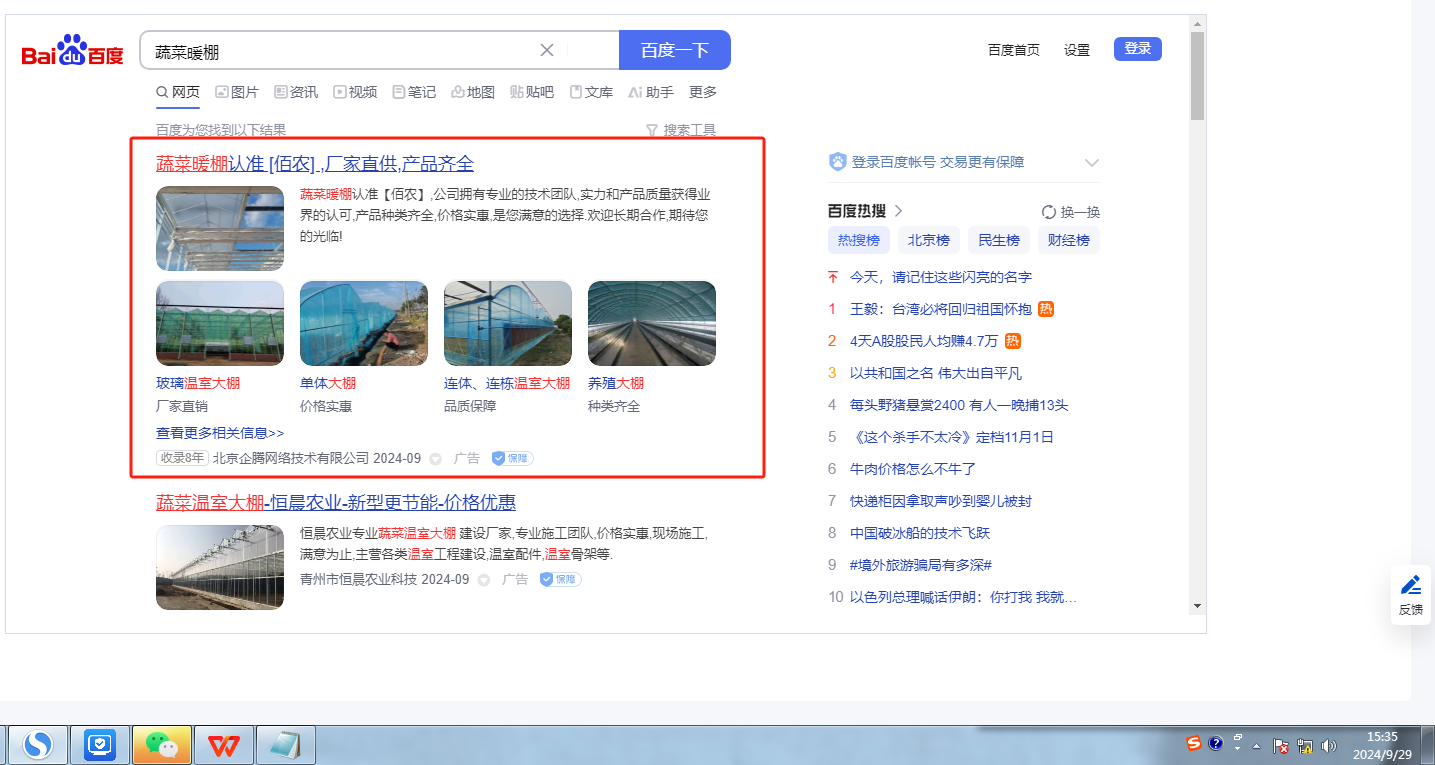Open the 查看更多相关信息>> link
1435x765 pixels.
tap(220, 433)
